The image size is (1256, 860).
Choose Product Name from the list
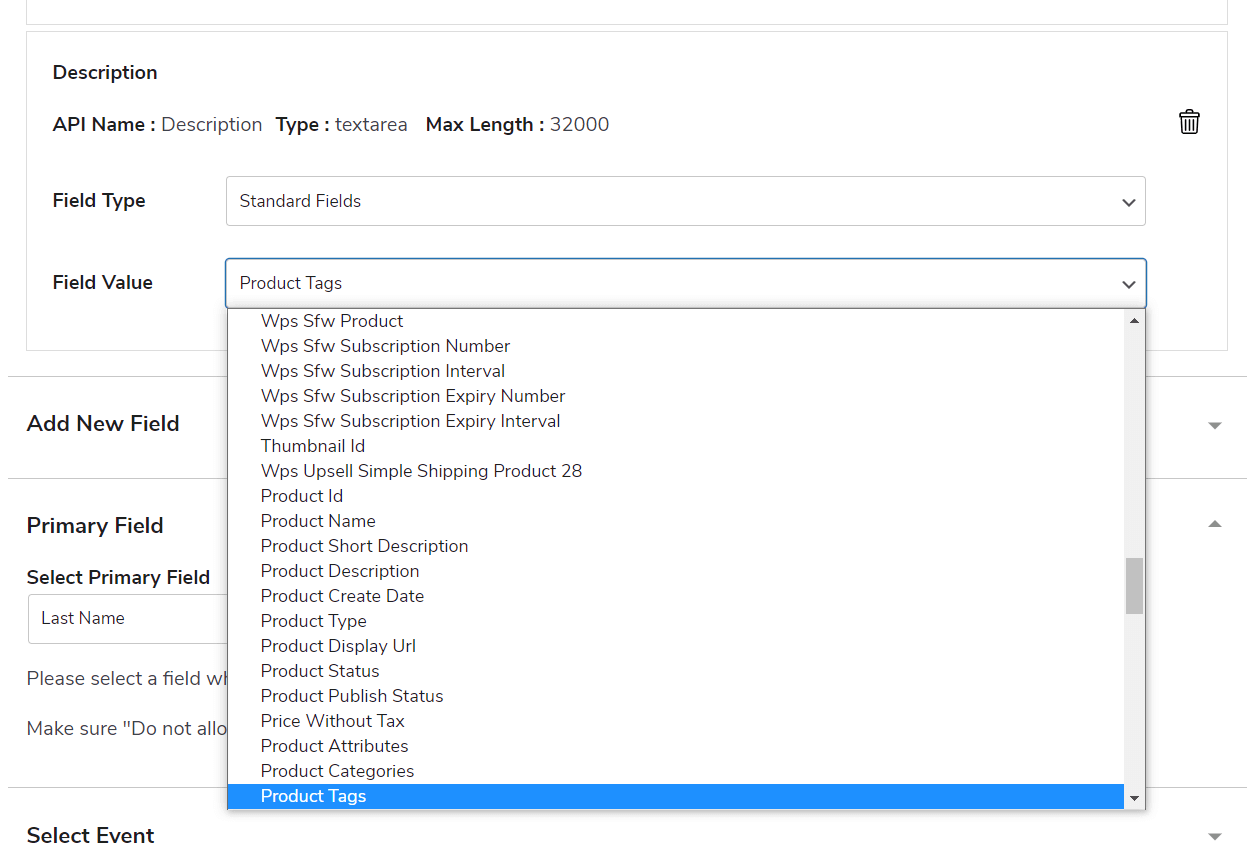318,521
